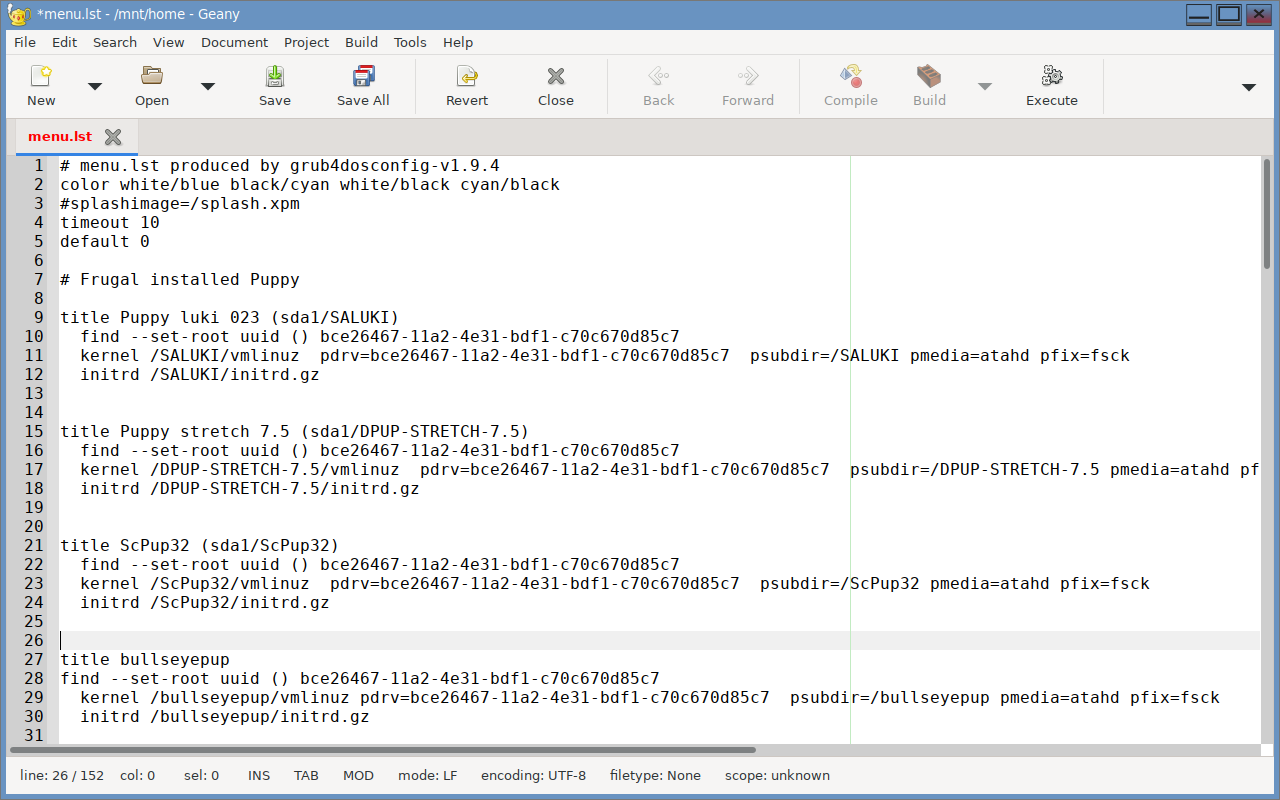Open the Project menu
1280x800 pixels.
[x=306, y=42]
